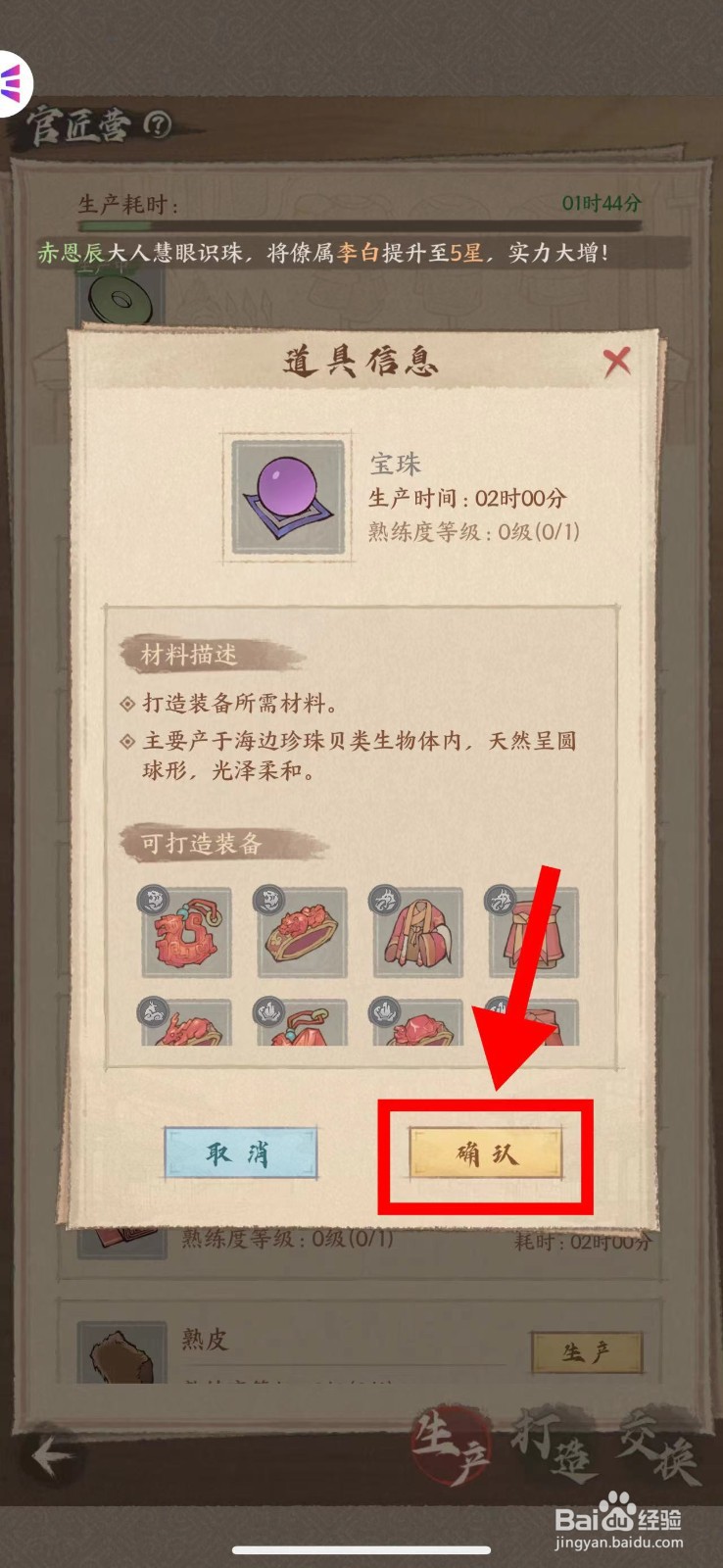This screenshot has height=1568, width=723.
Task: Select the red bracelet equipment icon
Action: coord(302,932)
